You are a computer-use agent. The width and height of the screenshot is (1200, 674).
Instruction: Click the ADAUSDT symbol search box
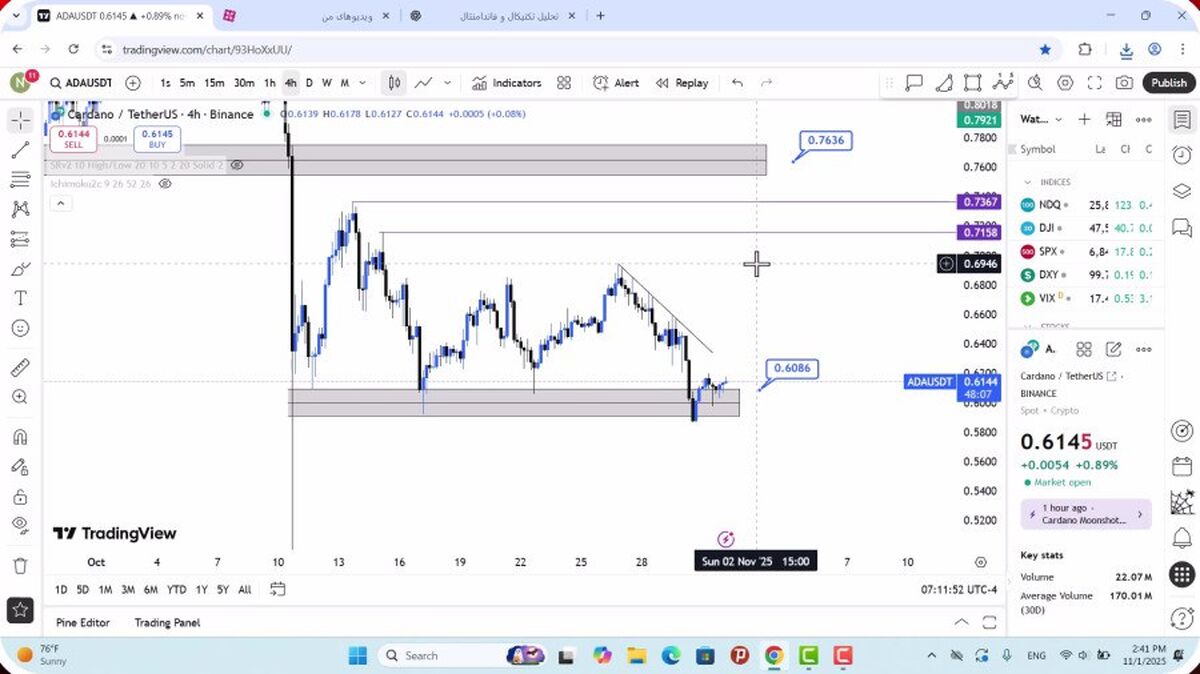point(80,83)
